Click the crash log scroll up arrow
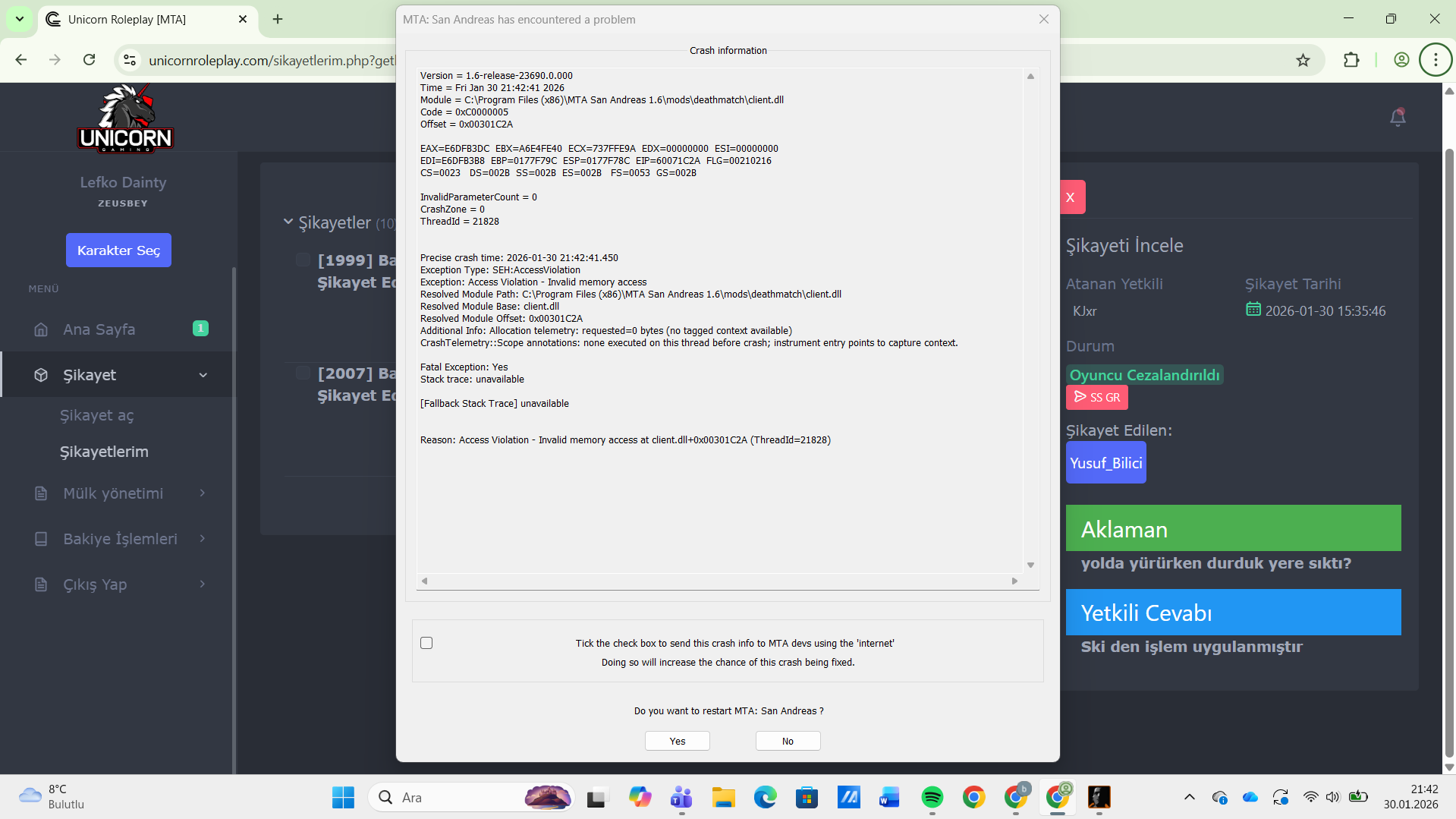Screen dimensions: 1456x819 tap(1030, 76)
